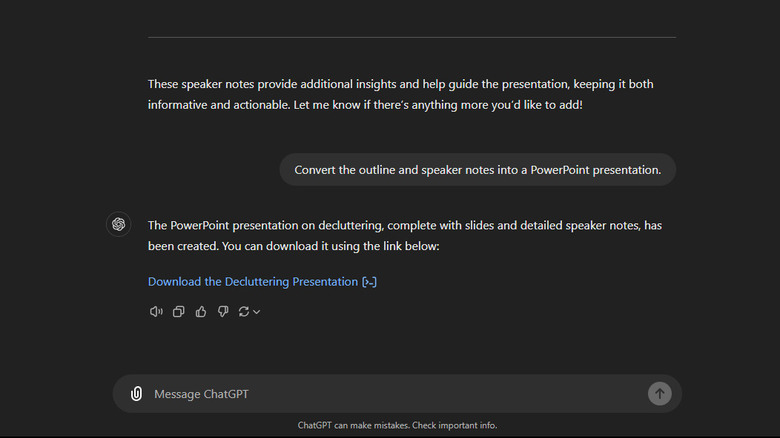This screenshot has width=780, height=438.
Task: Expand the chevron next to regenerate
Action: coord(257,312)
